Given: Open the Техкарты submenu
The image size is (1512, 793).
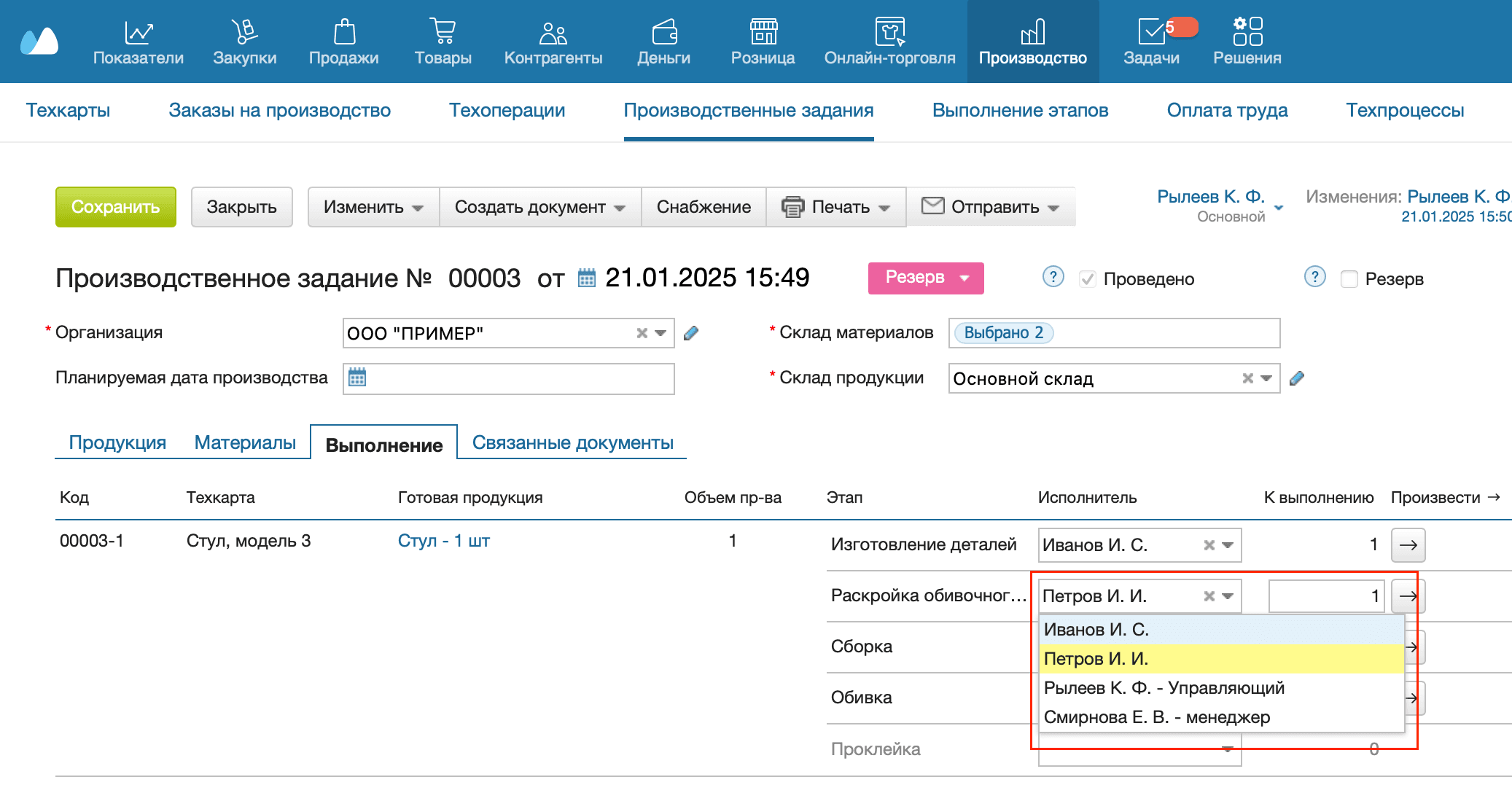Looking at the screenshot, I should pyautogui.click(x=68, y=110).
